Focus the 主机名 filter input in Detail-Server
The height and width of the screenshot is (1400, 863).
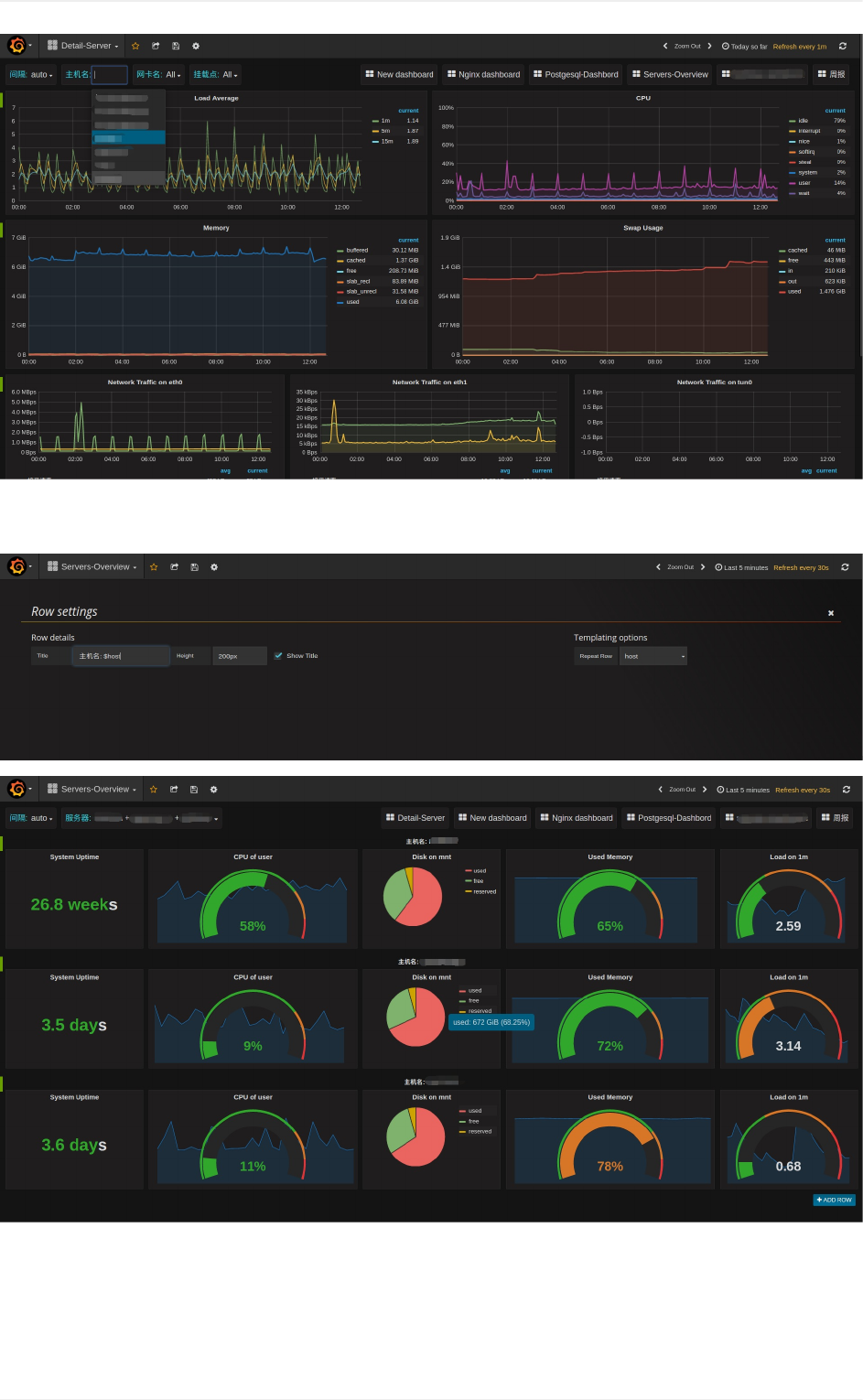(x=110, y=75)
